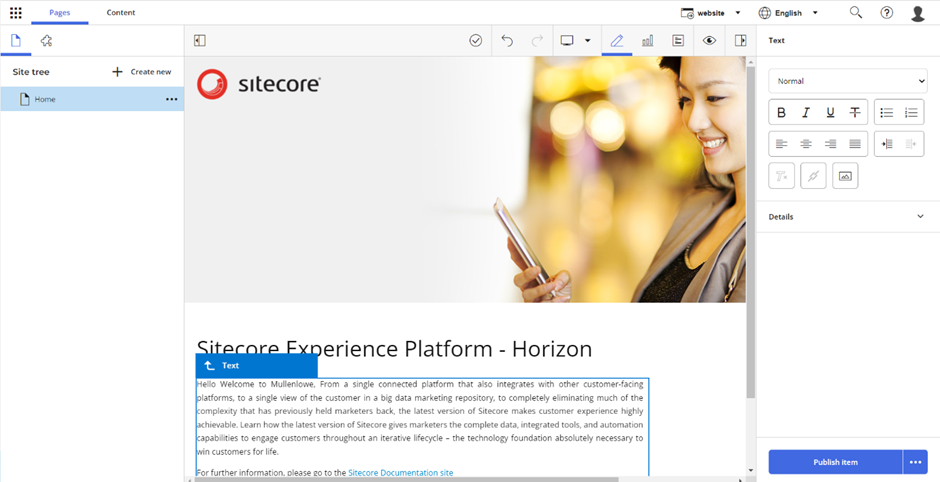Collapse the right panel toggle icon
Viewport: 940px width, 482px height.
click(740, 41)
